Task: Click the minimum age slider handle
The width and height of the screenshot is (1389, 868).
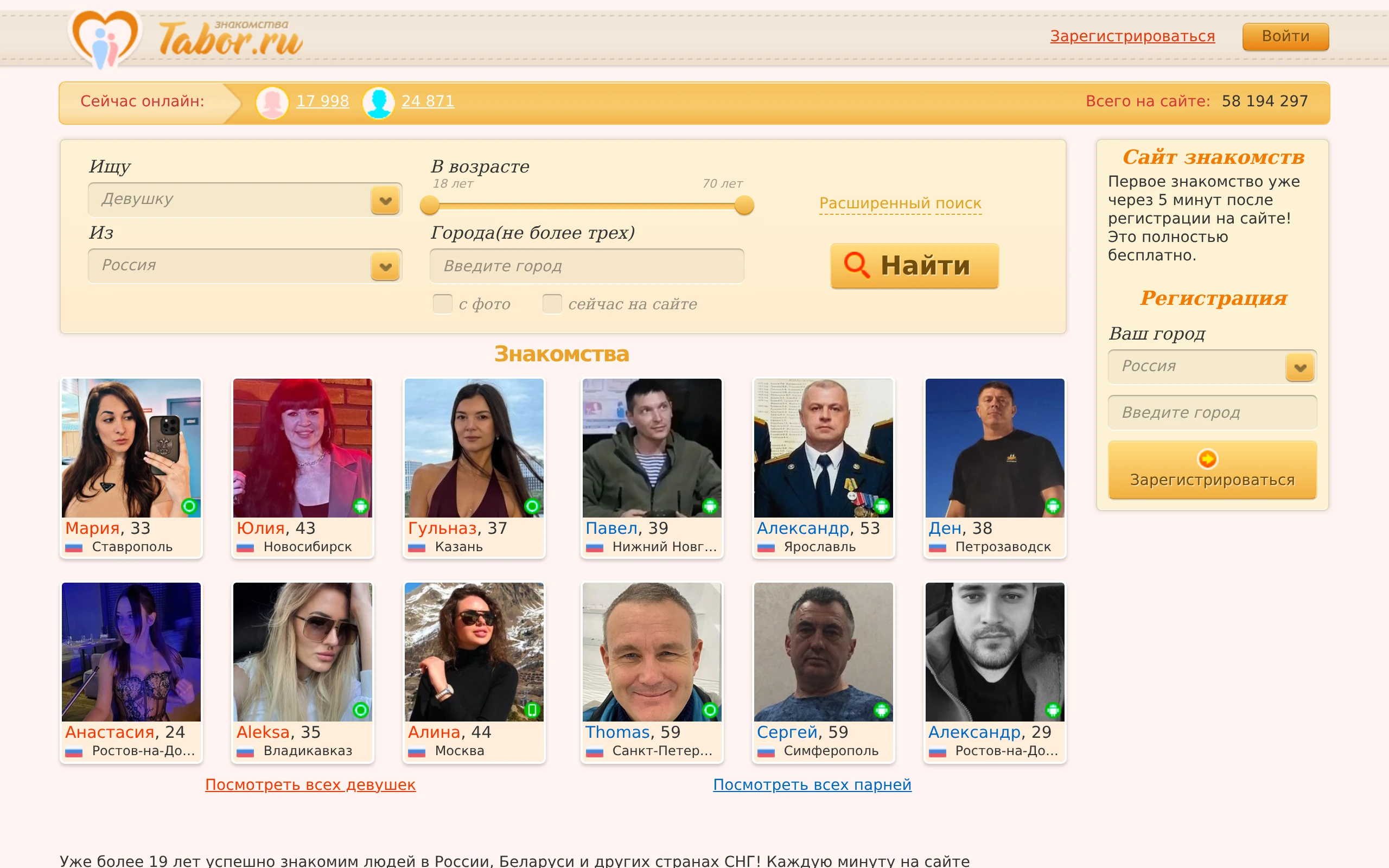Action: click(x=429, y=205)
